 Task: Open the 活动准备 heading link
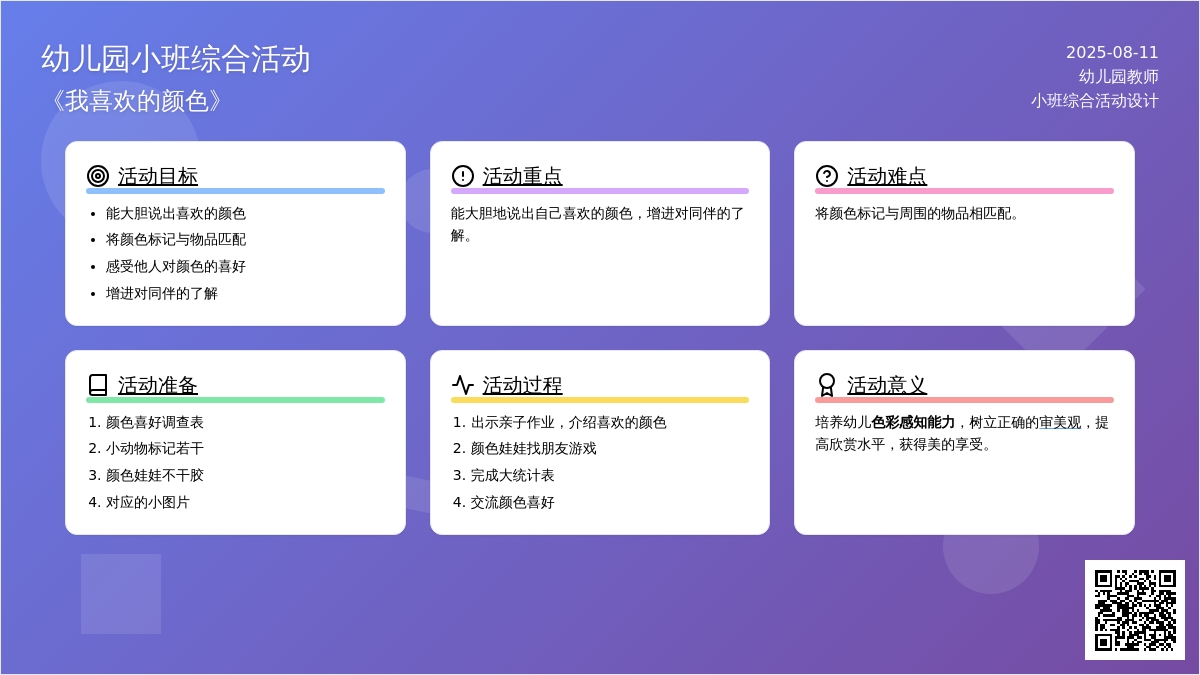(x=158, y=385)
